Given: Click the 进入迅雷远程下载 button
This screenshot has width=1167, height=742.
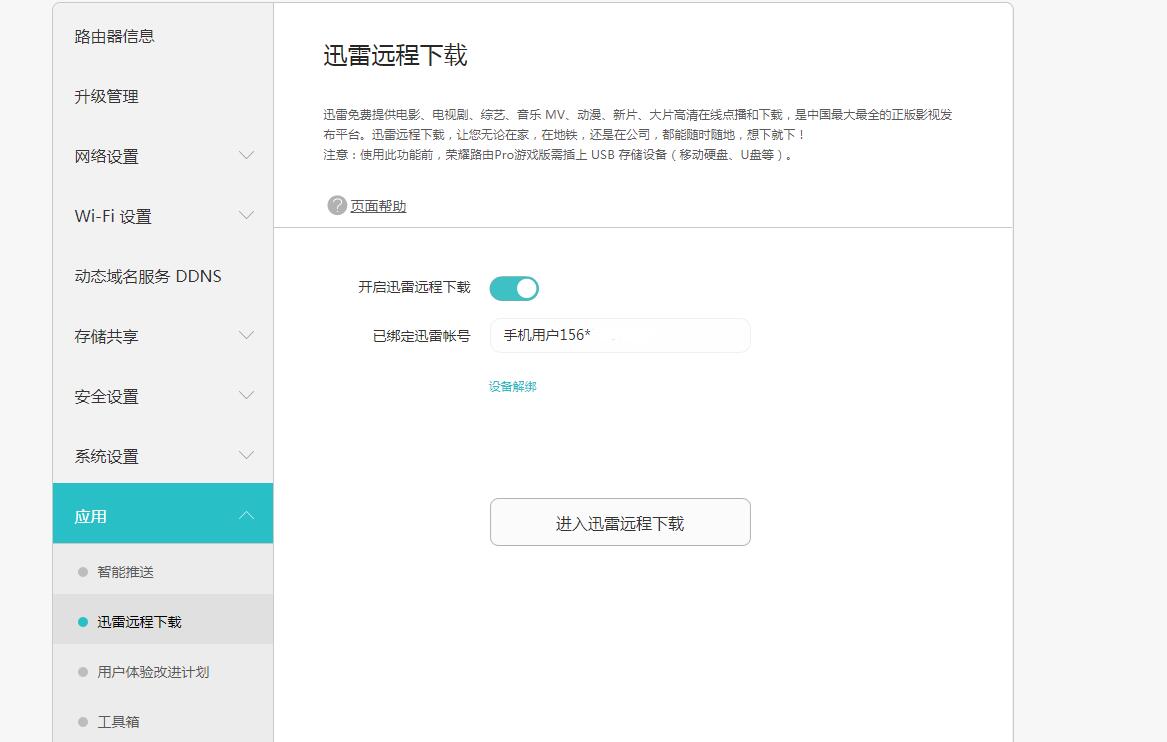Looking at the screenshot, I should coord(620,522).
